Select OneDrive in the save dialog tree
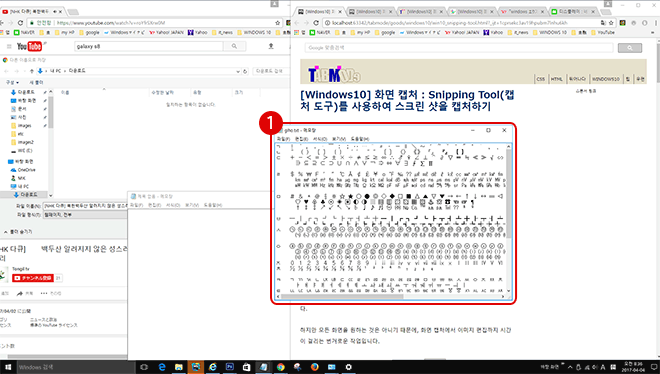660x374 pixels. [23, 170]
